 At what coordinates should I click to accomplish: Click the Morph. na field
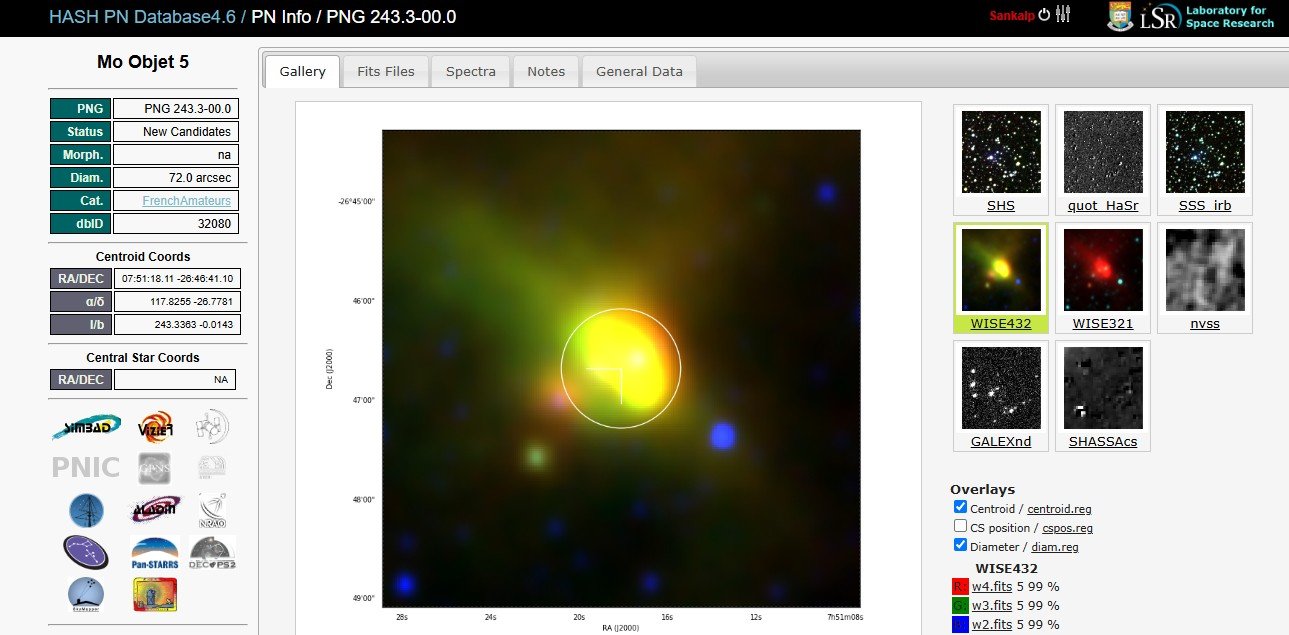(176, 155)
